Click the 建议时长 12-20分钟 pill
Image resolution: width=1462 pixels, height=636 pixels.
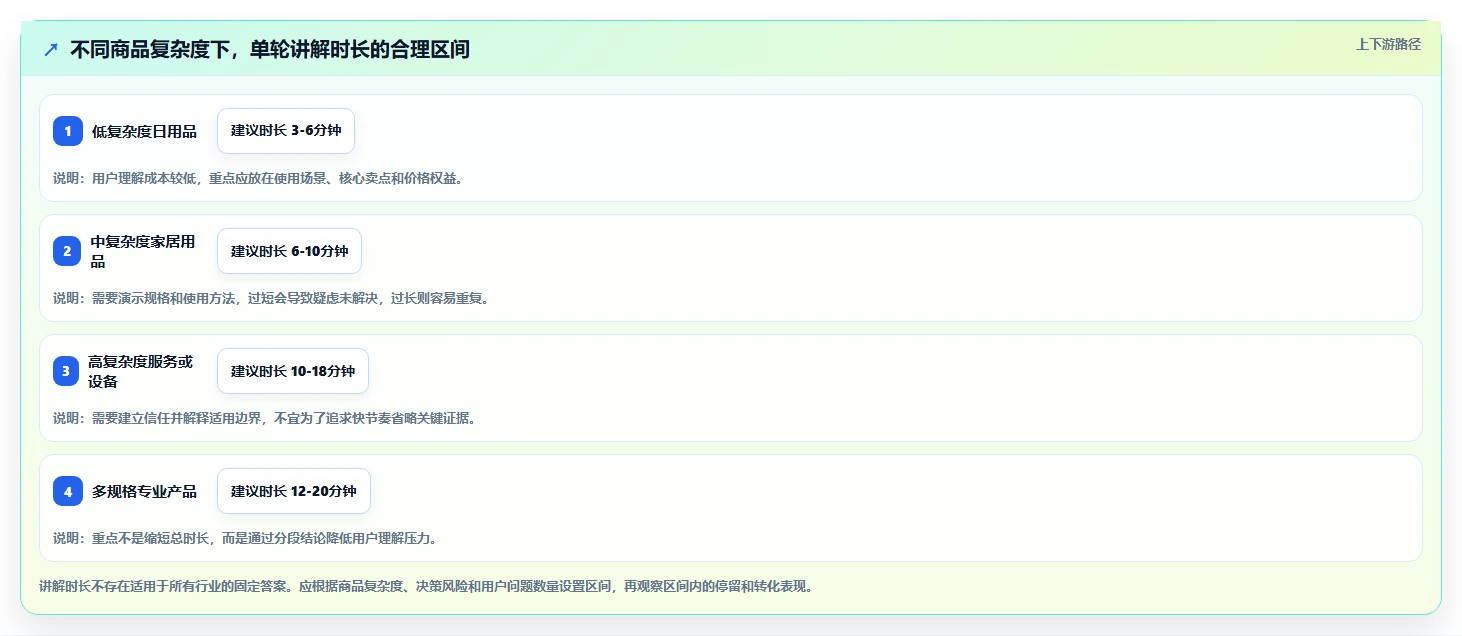[294, 491]
